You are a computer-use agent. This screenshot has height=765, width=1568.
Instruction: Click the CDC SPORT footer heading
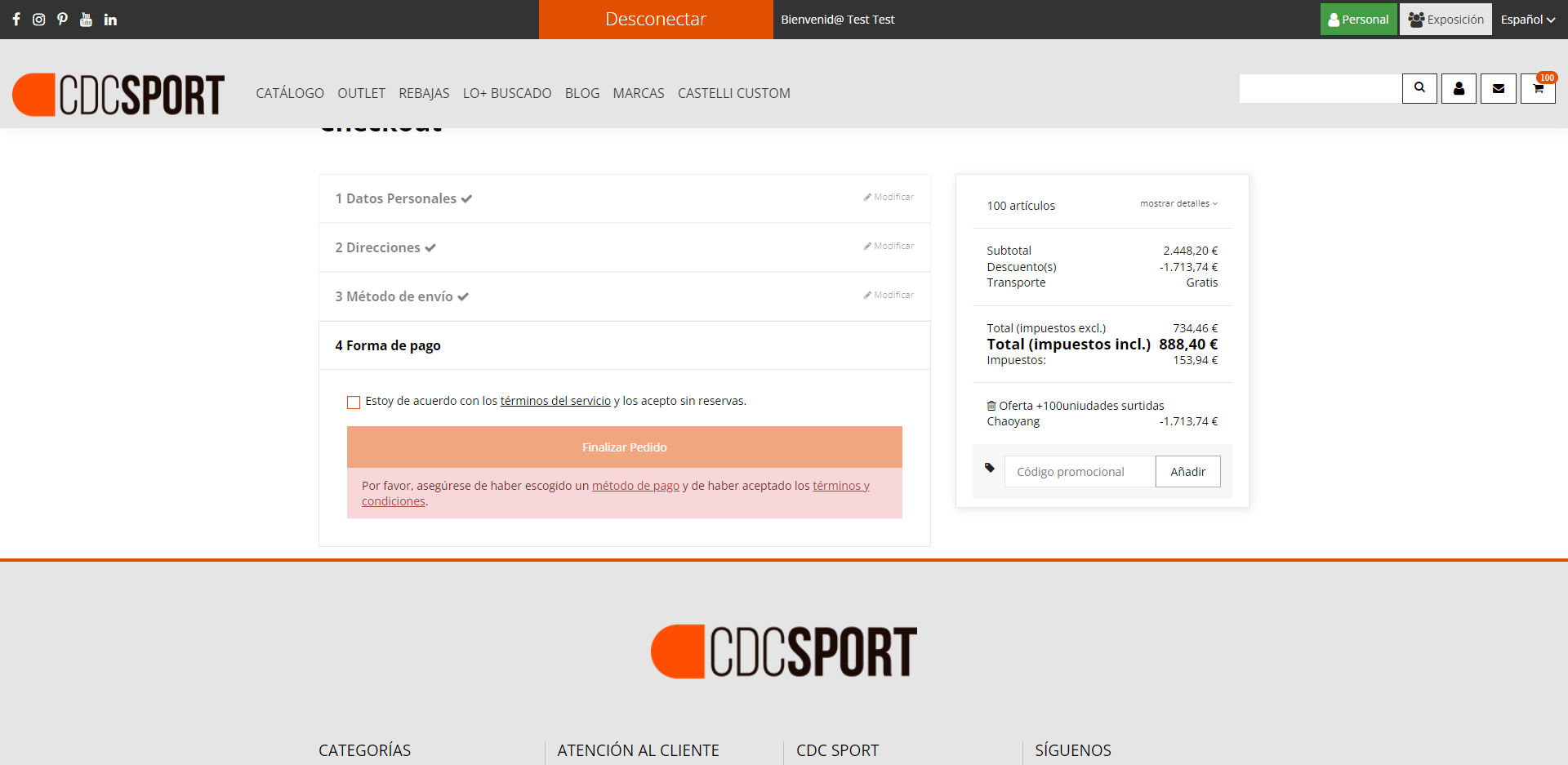coord(838,750)
